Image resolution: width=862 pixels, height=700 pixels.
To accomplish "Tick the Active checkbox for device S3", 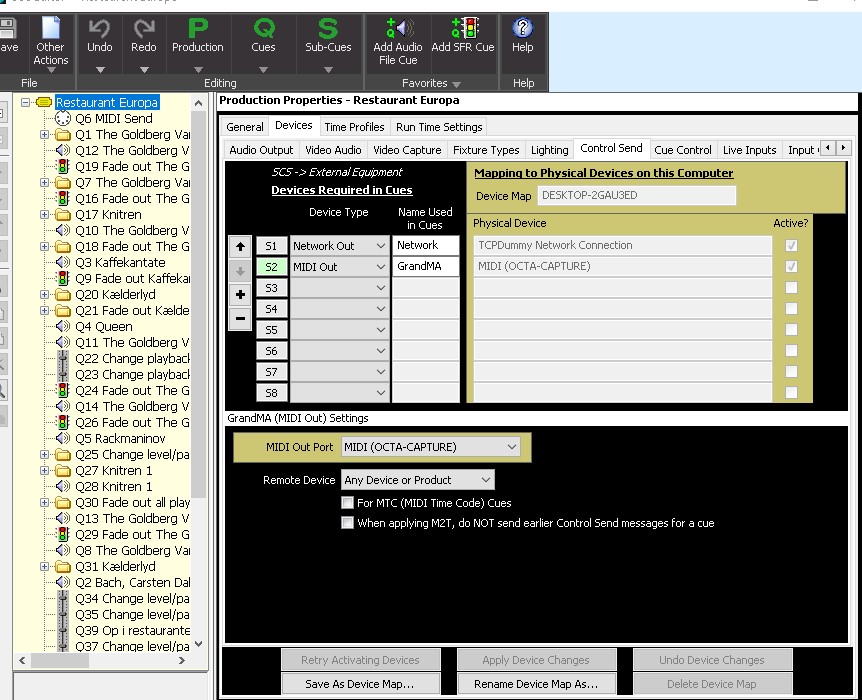I will click(x=792, y=288).
